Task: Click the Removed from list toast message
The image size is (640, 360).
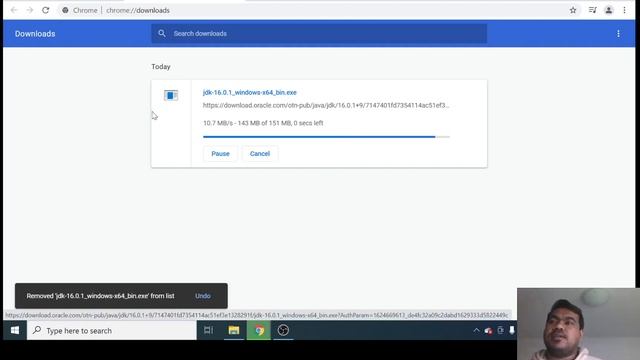Action: (x=100, y=296)
